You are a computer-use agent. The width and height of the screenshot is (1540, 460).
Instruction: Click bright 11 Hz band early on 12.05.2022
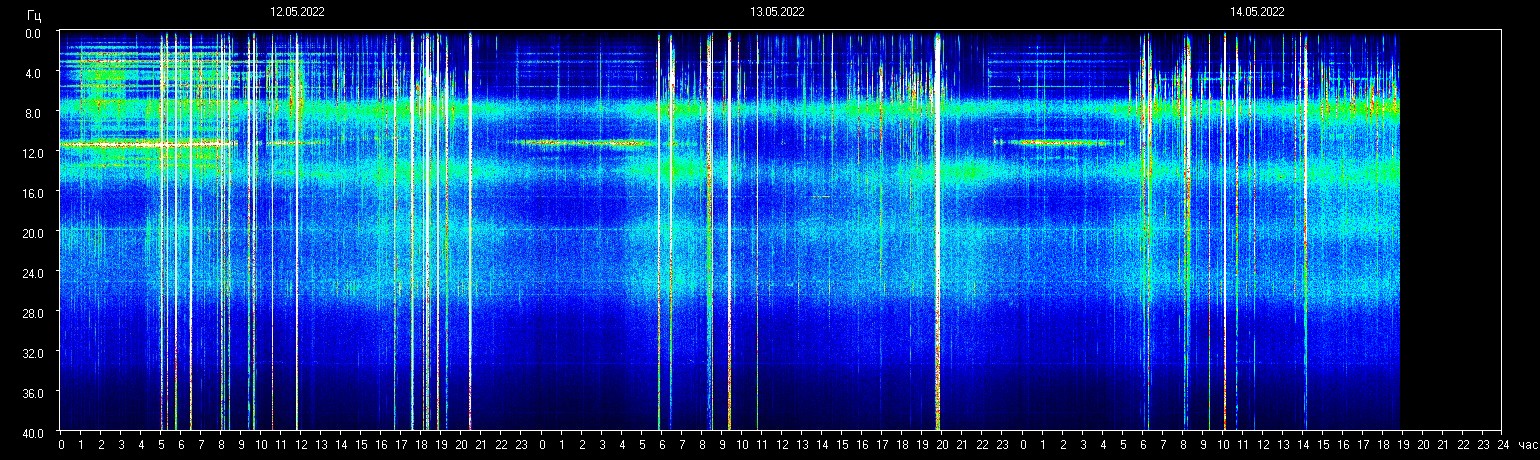pos(150,144)
